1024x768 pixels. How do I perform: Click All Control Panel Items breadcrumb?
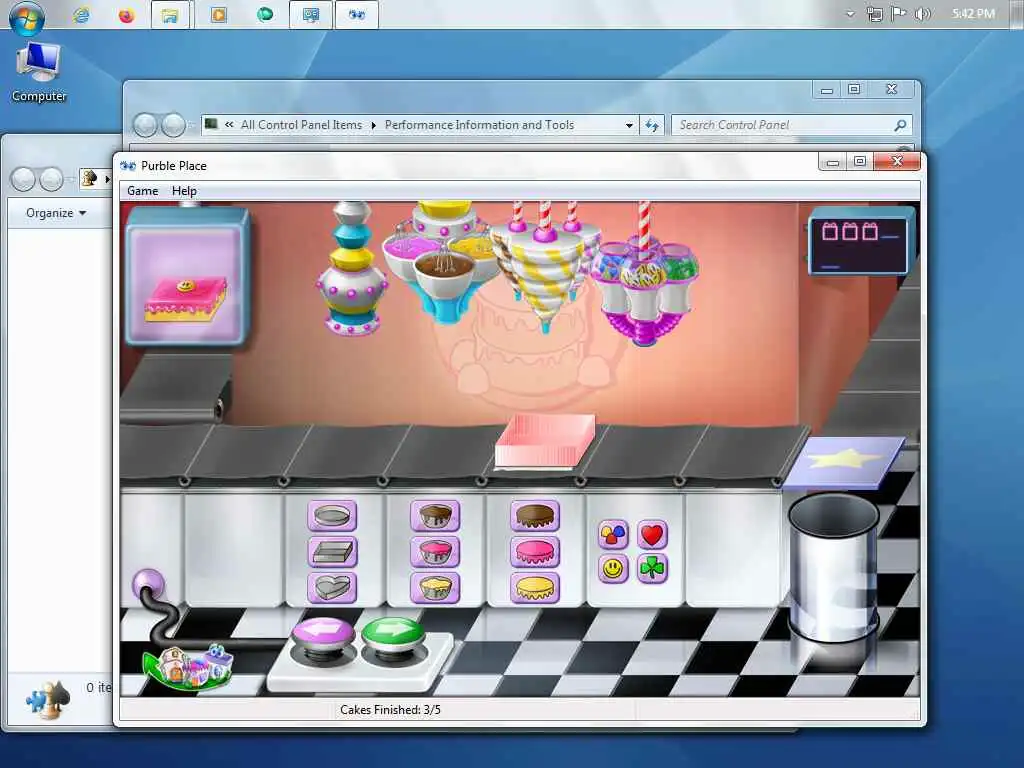pos(301,125)
